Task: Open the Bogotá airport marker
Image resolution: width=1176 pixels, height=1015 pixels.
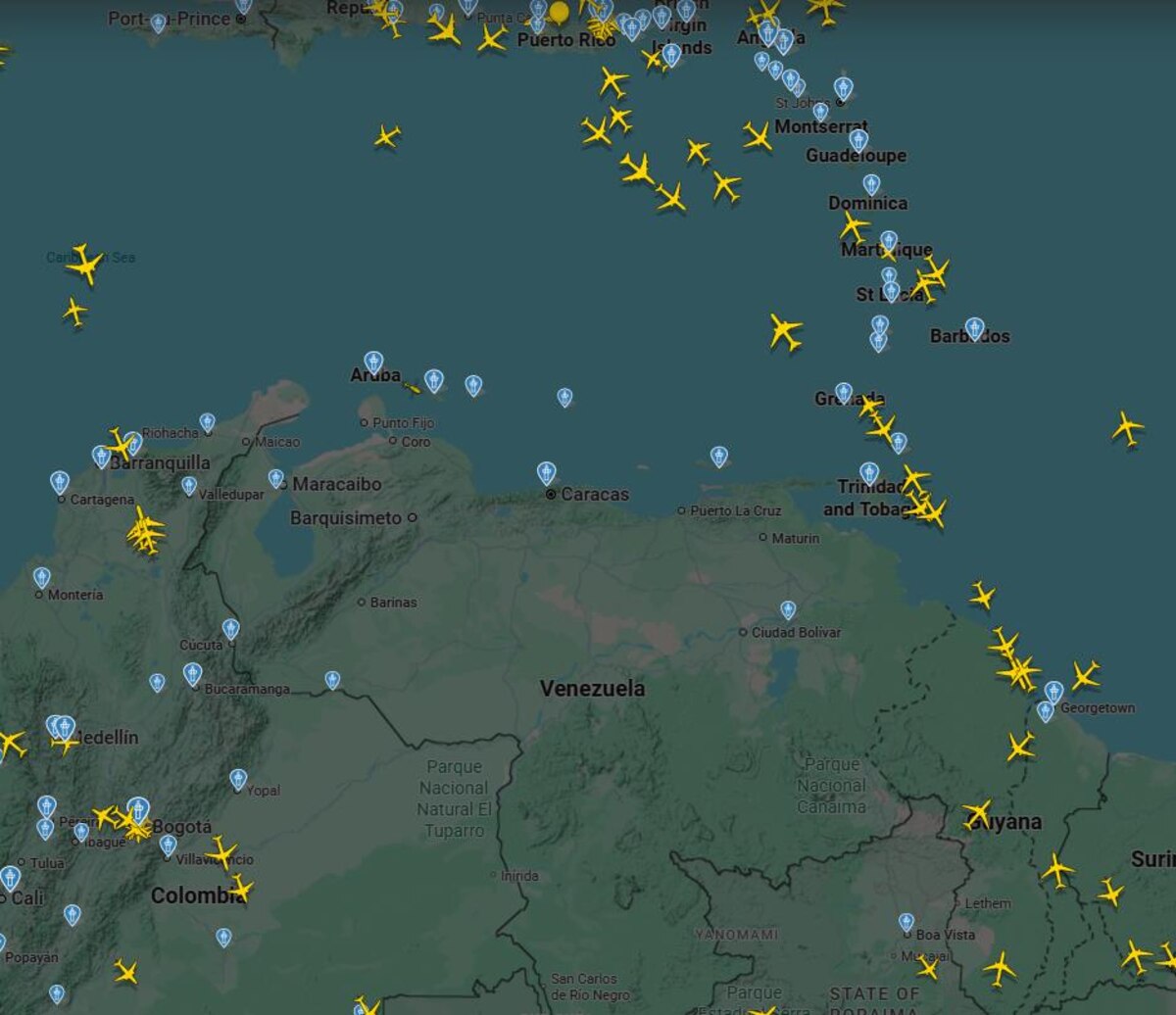Action: coord(140,809)
